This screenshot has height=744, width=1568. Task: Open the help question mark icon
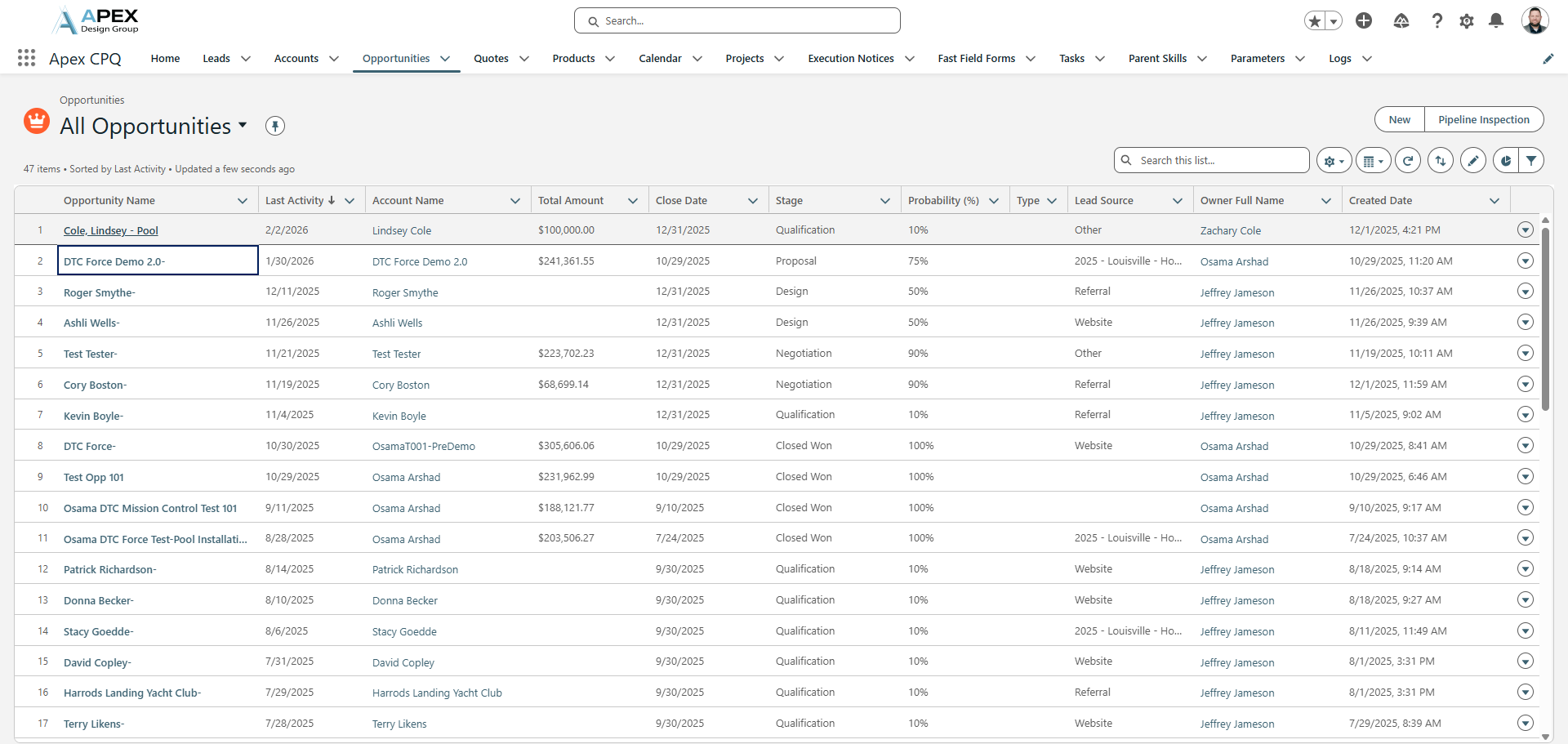point(1437,21)
